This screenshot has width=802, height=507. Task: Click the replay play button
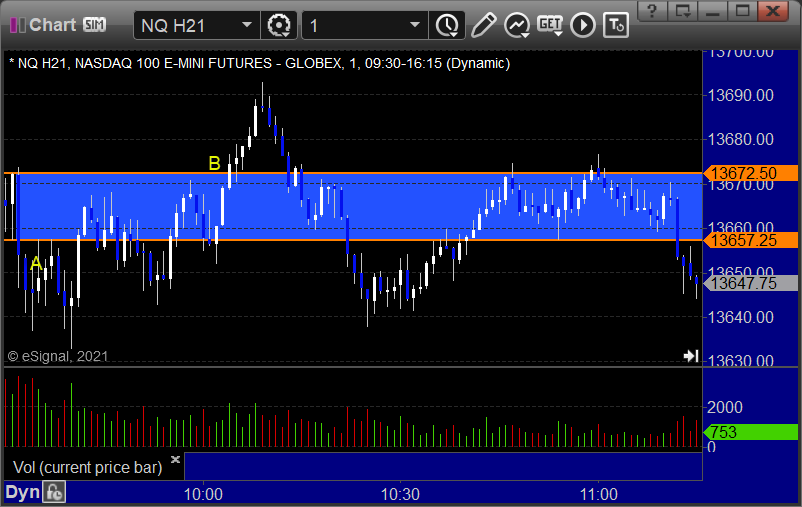583,25
